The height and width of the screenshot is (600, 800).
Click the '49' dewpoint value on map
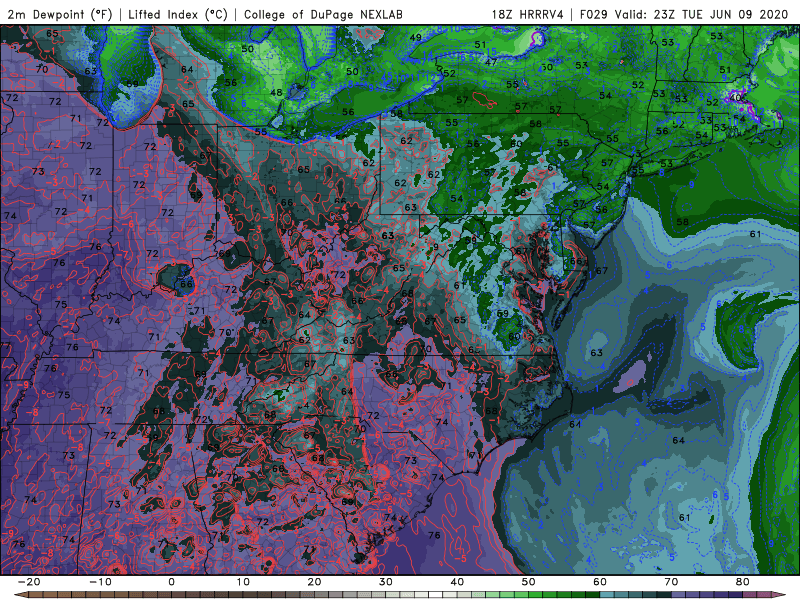click(416, 37)
